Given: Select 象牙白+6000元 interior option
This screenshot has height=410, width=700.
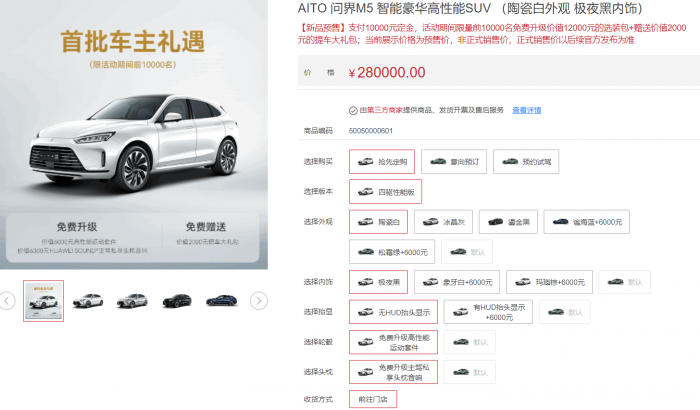Looking at the screenshot, I should 457,282.
